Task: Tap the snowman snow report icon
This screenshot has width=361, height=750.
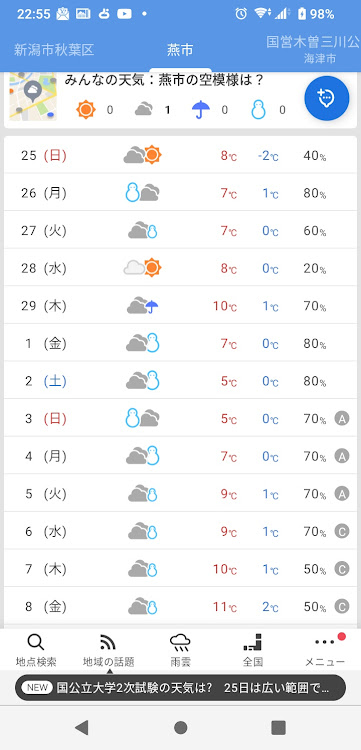Action: point(258,110)
